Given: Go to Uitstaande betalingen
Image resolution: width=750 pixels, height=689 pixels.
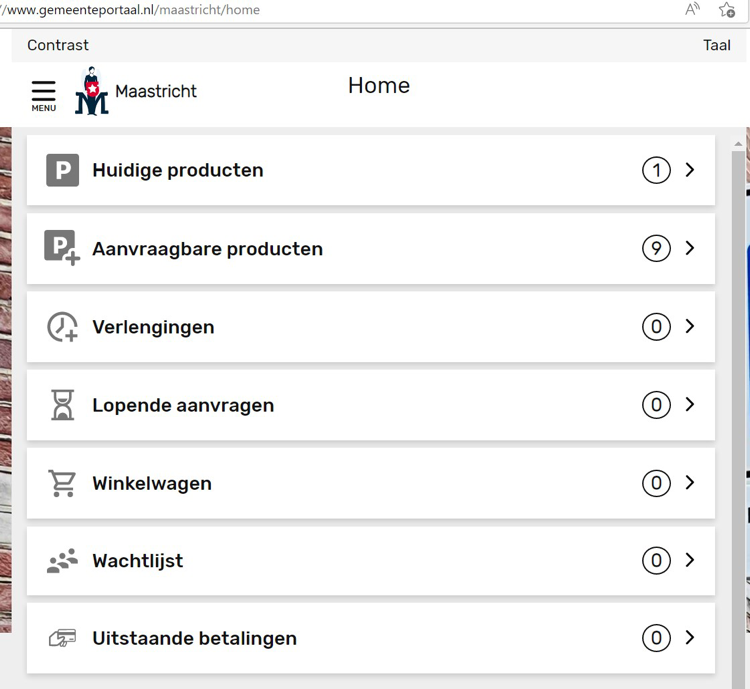Looking at the screenshot, I should tap(194, 638).
